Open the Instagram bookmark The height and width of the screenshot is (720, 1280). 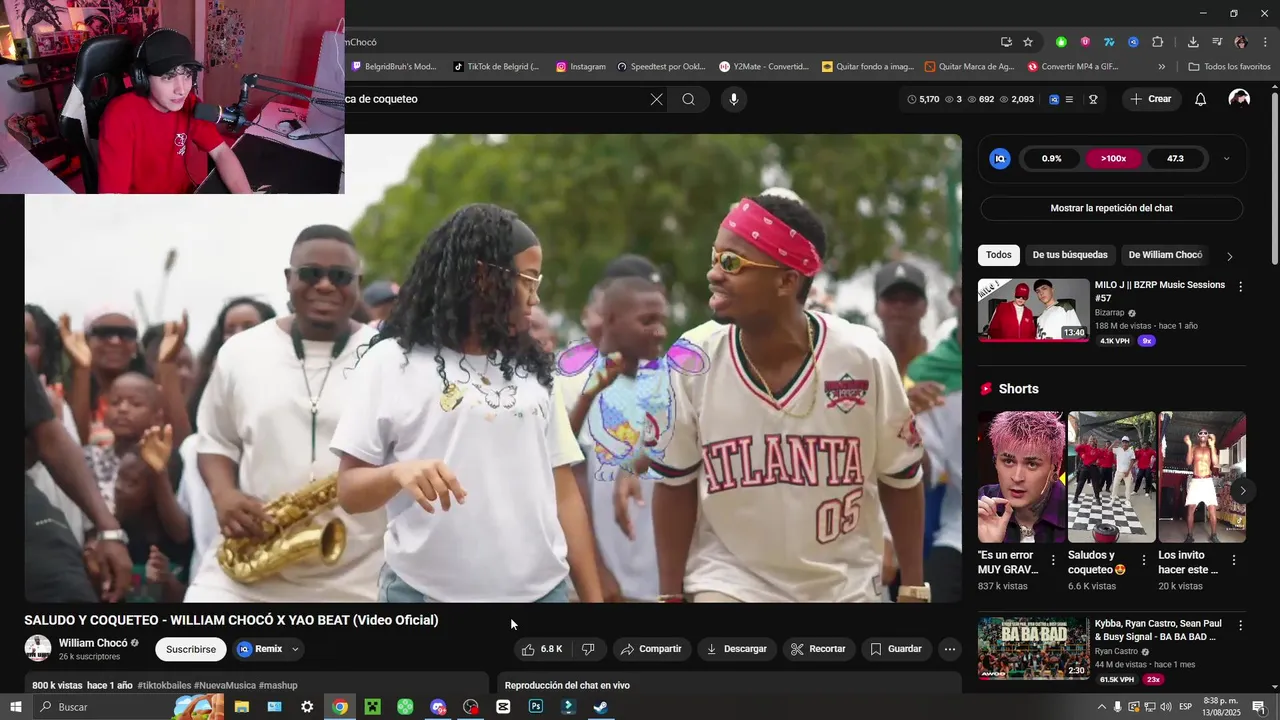pyautogui.click(x=581, y=67)
